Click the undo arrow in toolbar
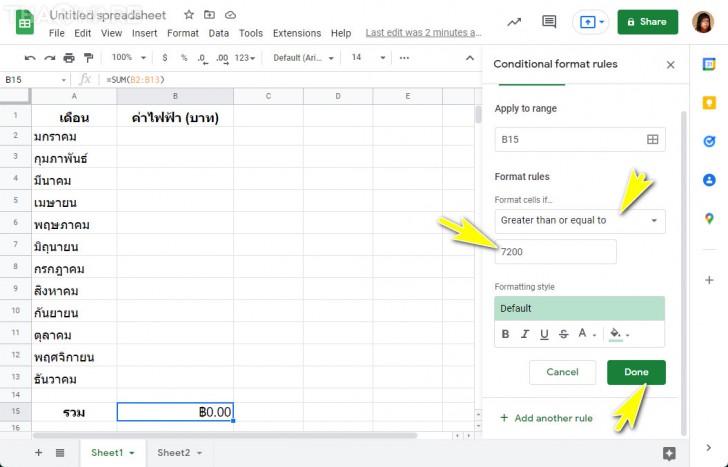 point(30,58)
